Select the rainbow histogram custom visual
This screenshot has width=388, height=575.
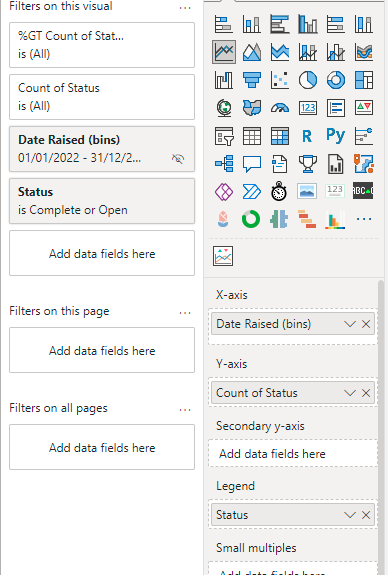(x=335, y=219)
